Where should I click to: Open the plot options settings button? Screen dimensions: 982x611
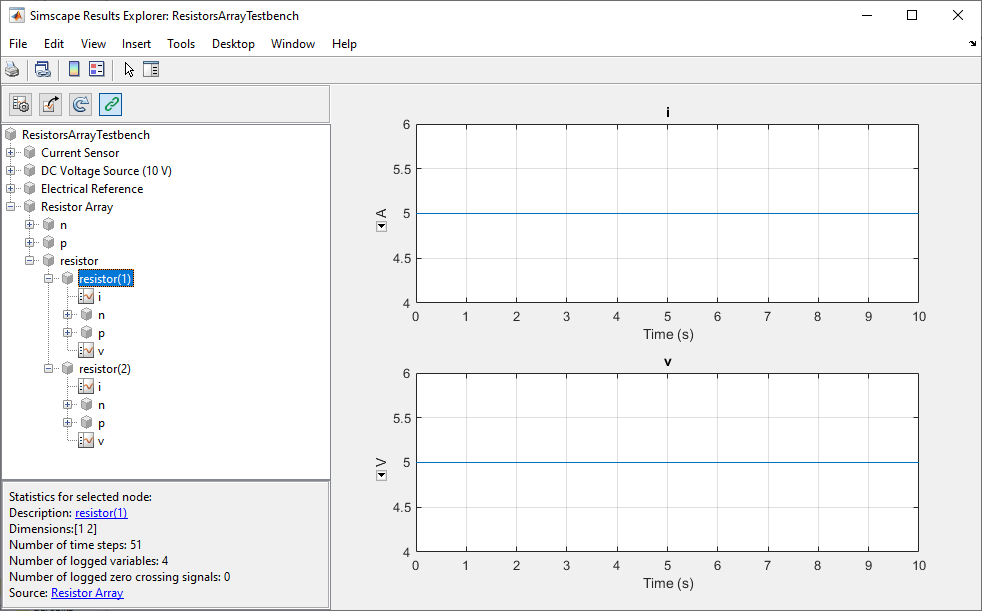pyautogui.click(x=21, y=104)
